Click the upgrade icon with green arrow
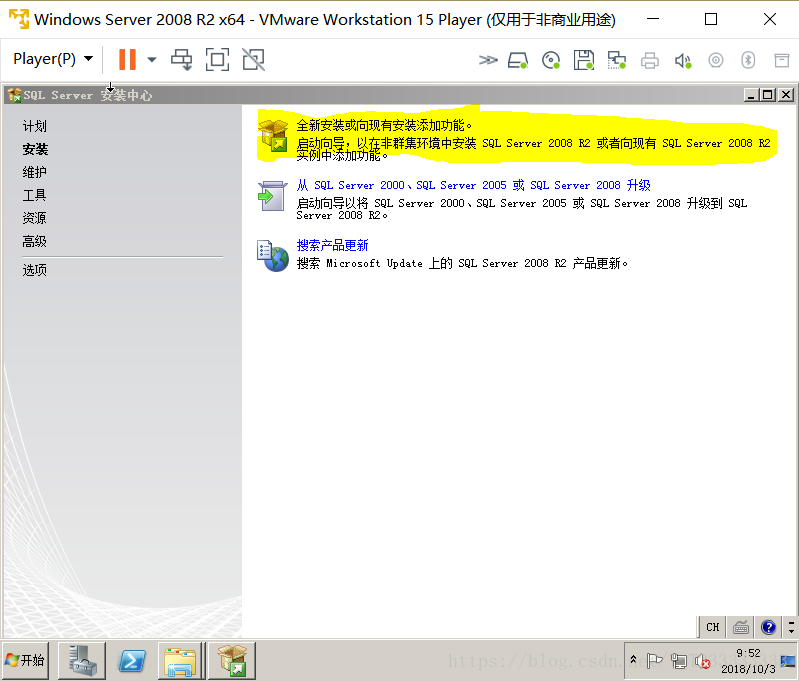The width and height of the screenshot is (799, 681). click(x=273, y=196)
